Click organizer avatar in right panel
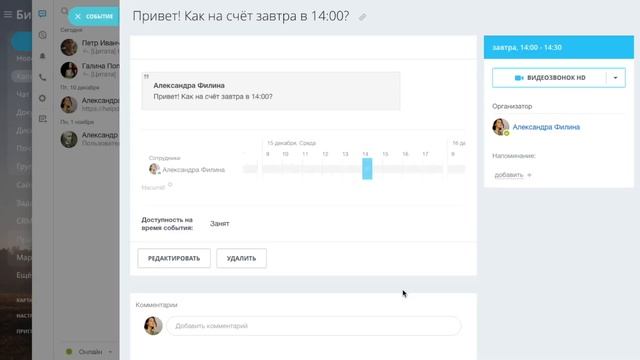The image size is (640, 360). (x=500, y=127)
